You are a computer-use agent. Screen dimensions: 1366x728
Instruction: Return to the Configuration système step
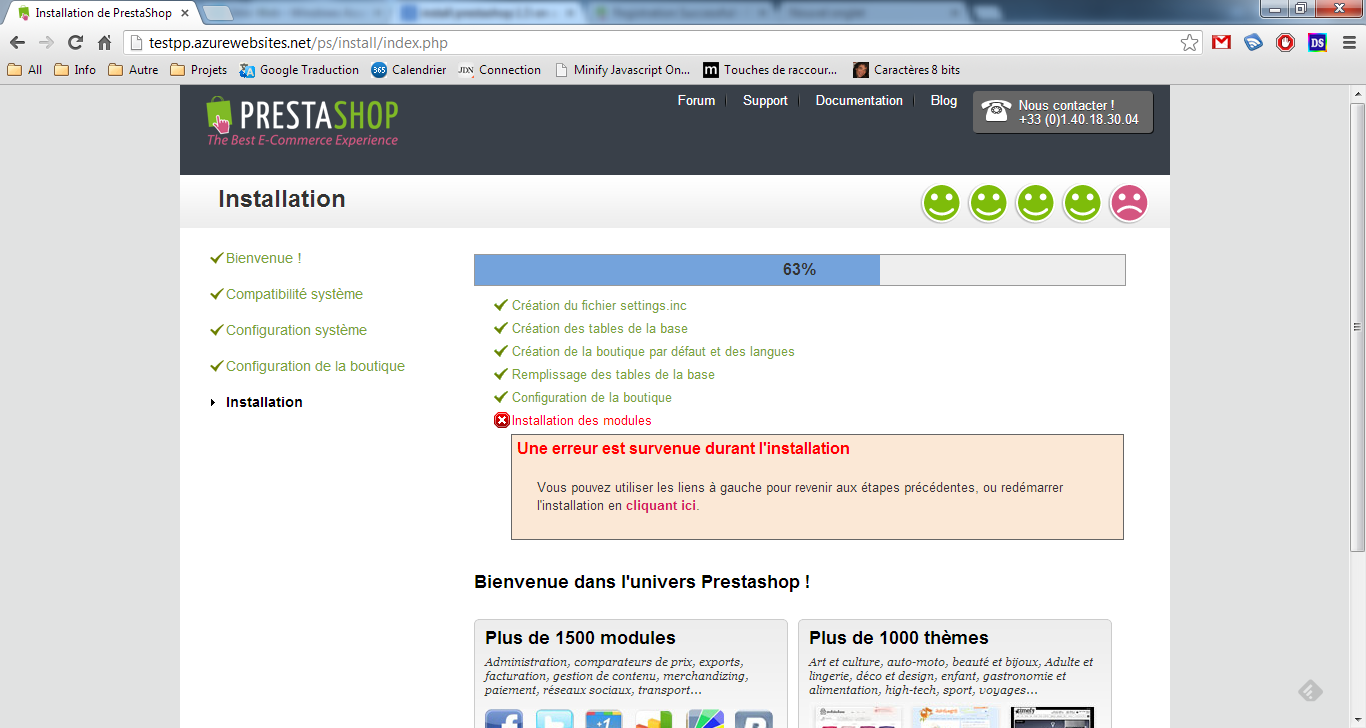(x=296, y=330)
